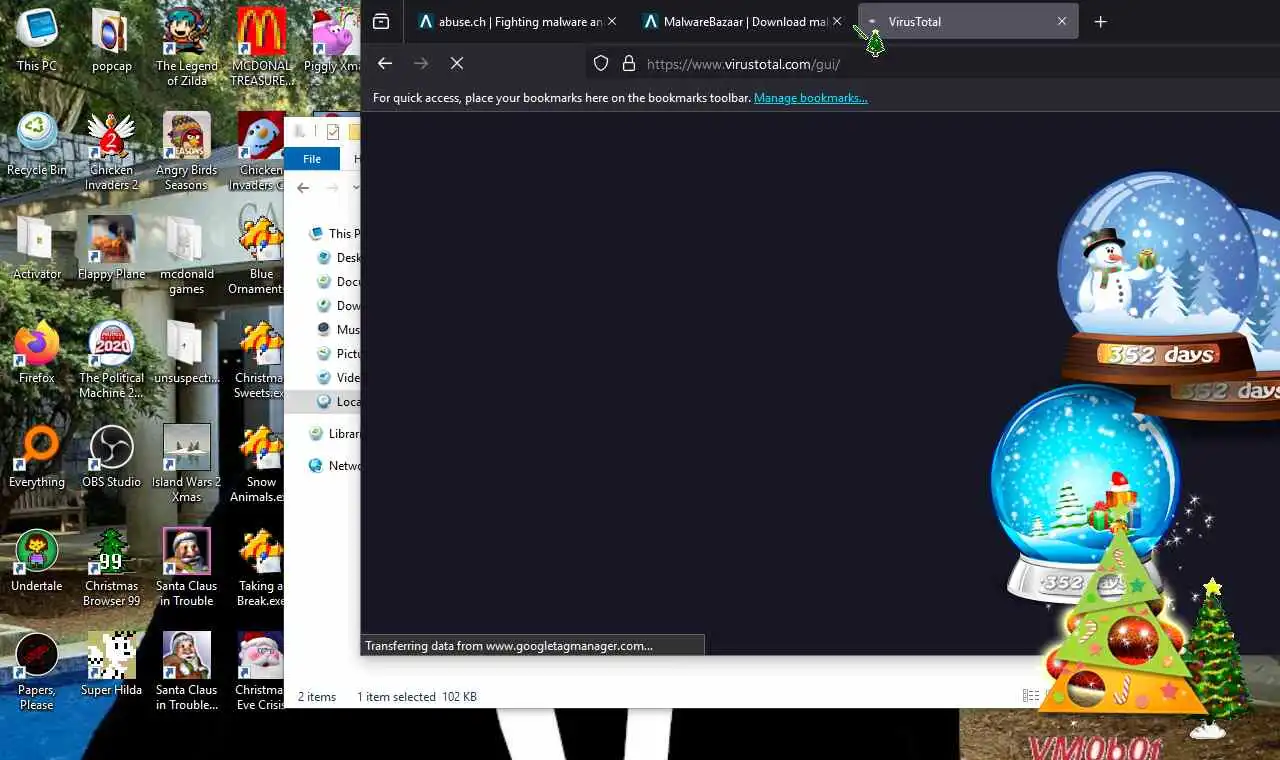Viewport: 1280px width, 760px height.
Task: Open the Manage bookmarks link
Action: [811, 98]
